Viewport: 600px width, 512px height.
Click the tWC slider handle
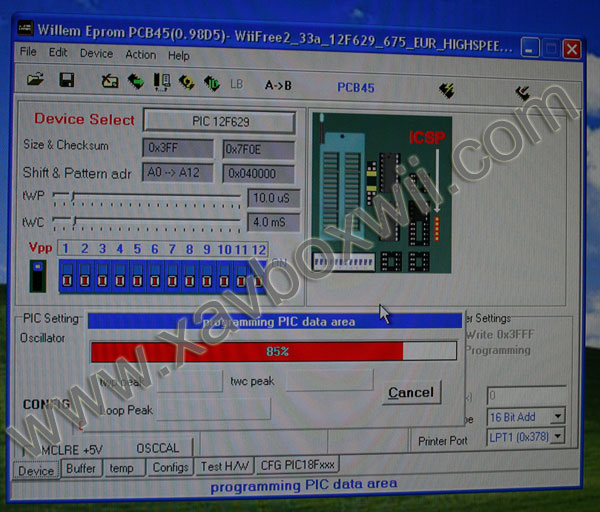pyautogui.click(x=75, y=220)
